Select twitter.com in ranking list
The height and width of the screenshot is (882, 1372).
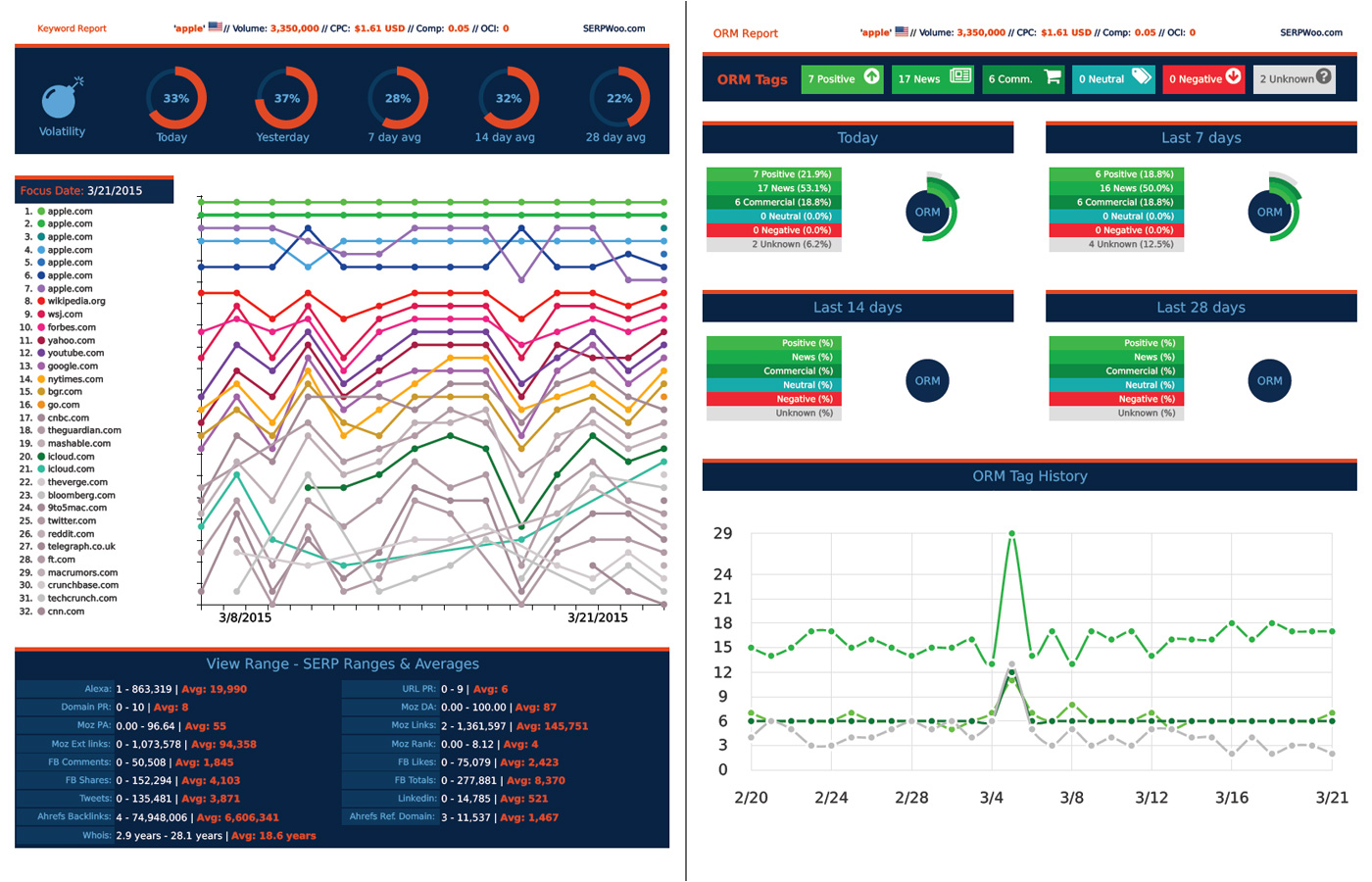coord(72,520)
